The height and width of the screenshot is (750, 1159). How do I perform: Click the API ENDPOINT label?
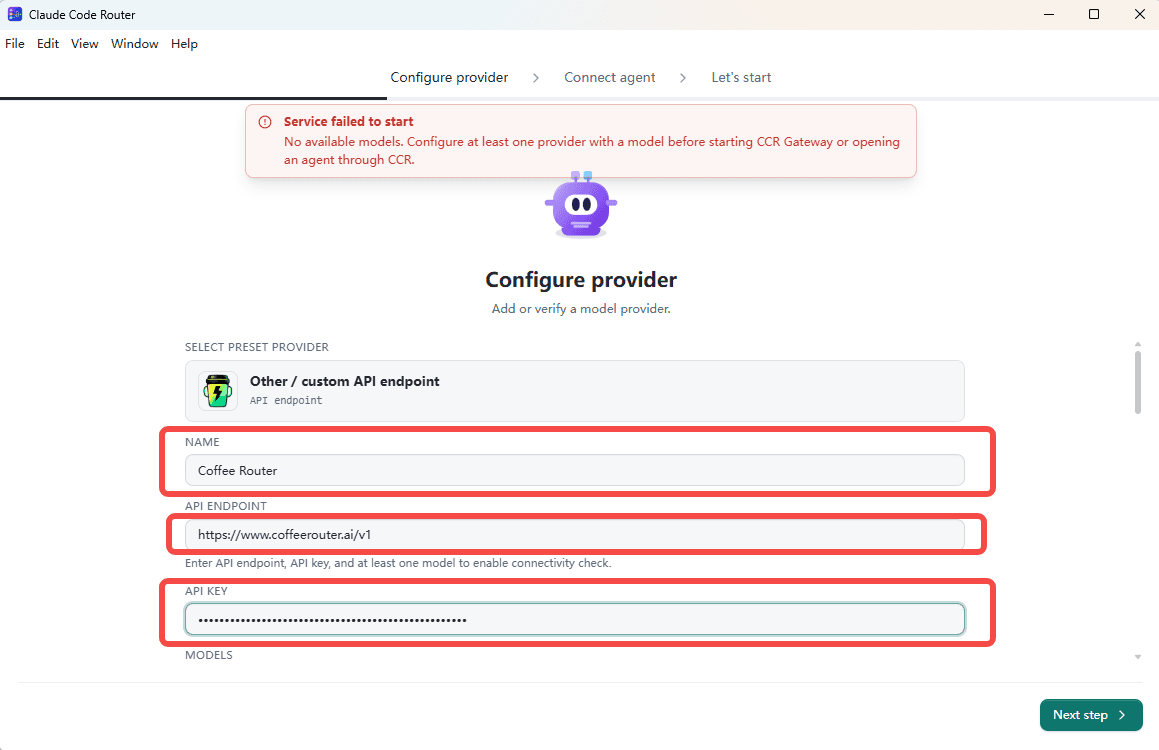click(225, 506)
